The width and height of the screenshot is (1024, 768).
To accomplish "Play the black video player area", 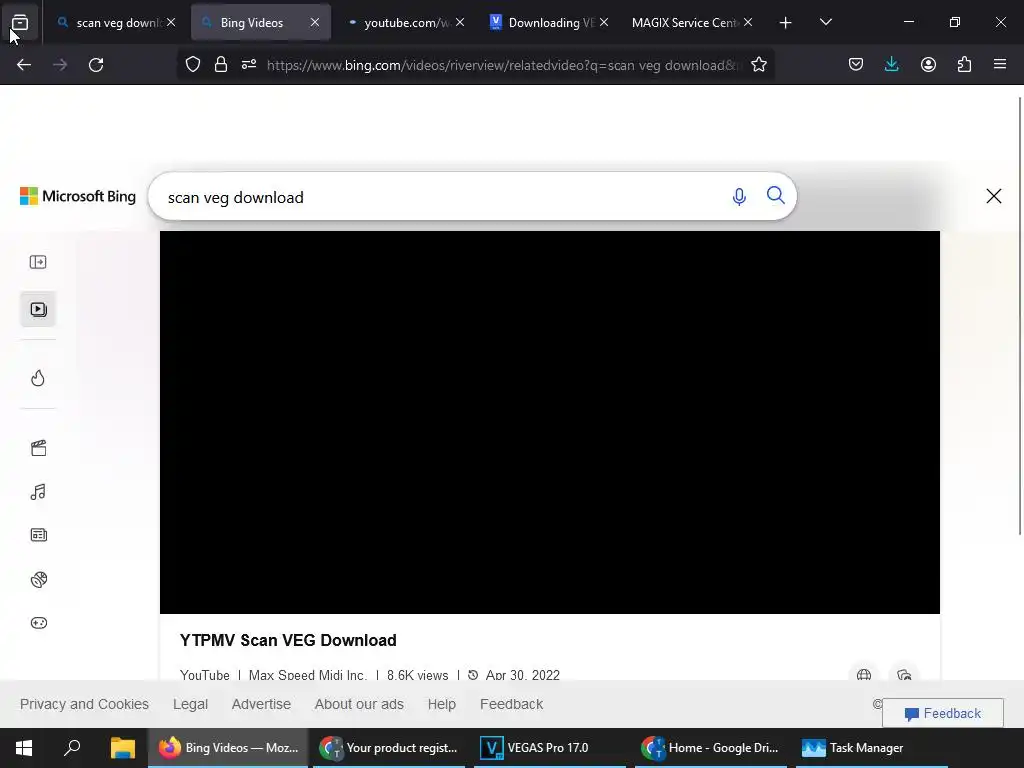I will point(550,423).
